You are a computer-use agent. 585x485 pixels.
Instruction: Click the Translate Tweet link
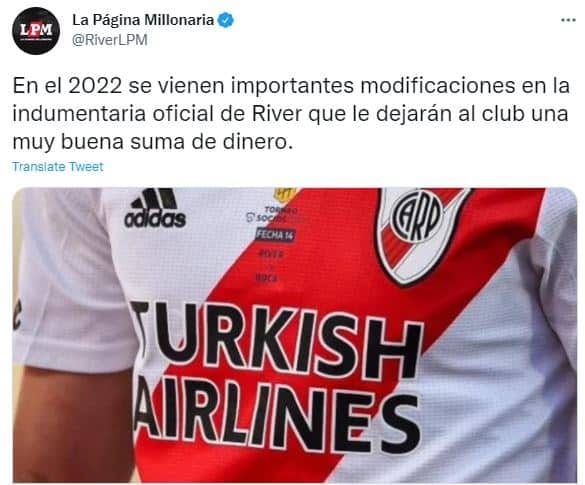[x=58, y=166]
